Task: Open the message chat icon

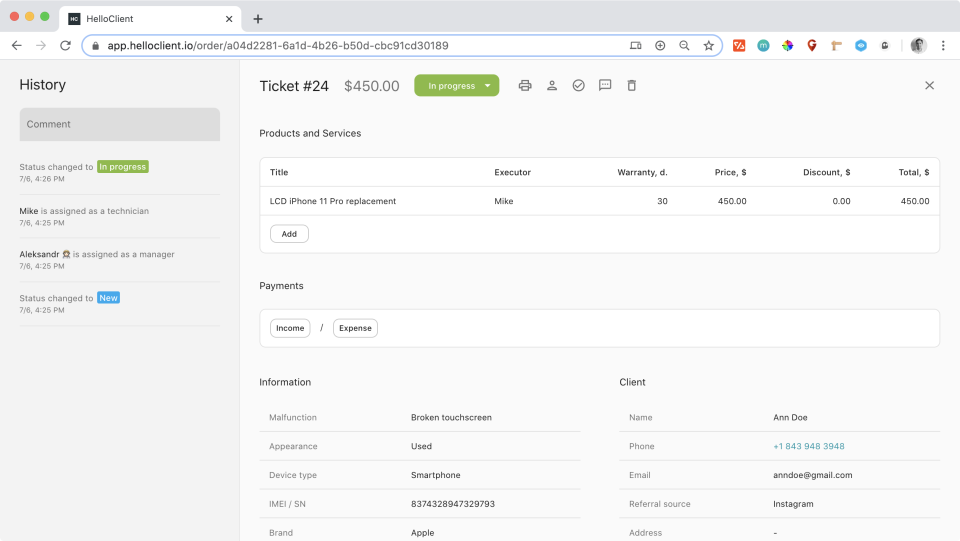Action: click(x=605, y=86)
